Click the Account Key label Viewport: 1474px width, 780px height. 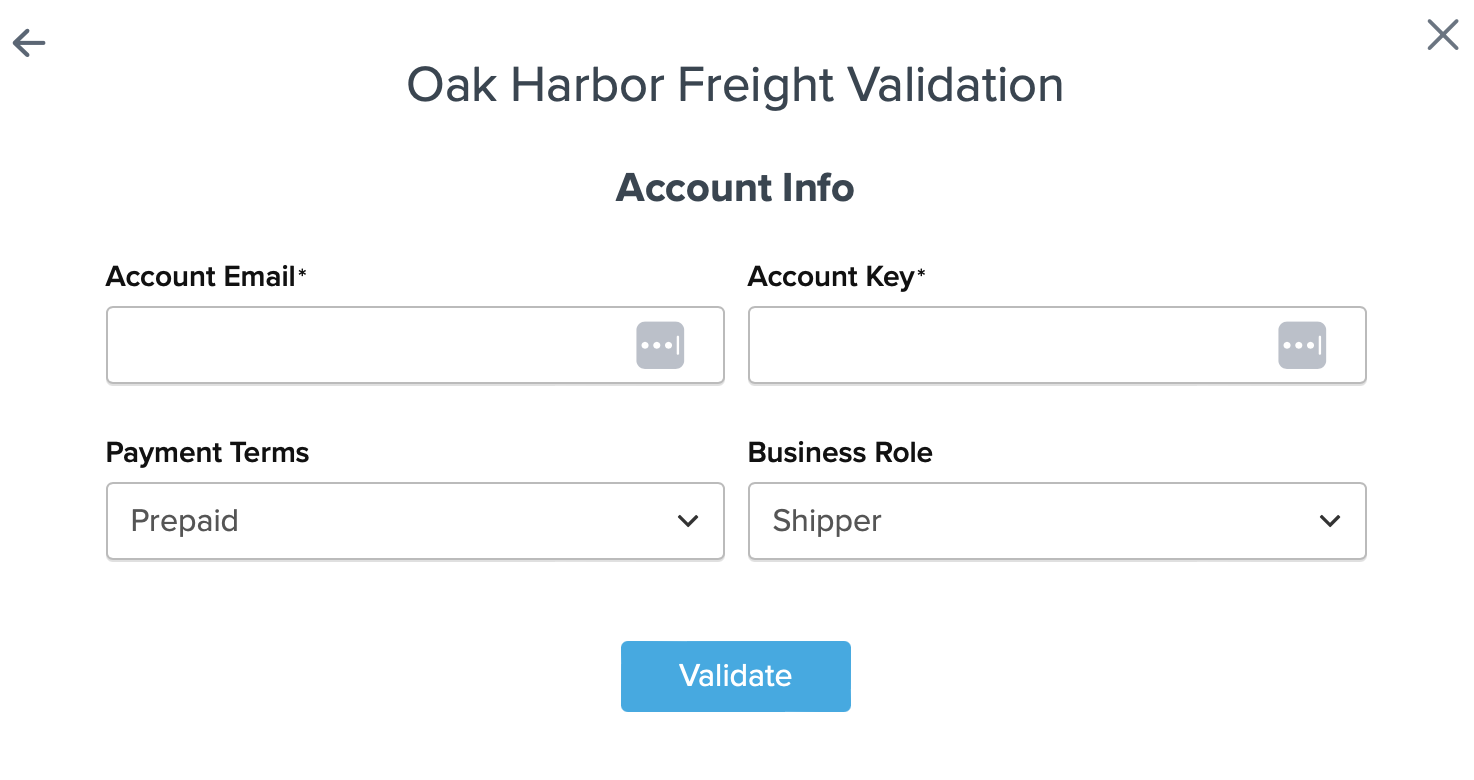[x=831, y=277]
